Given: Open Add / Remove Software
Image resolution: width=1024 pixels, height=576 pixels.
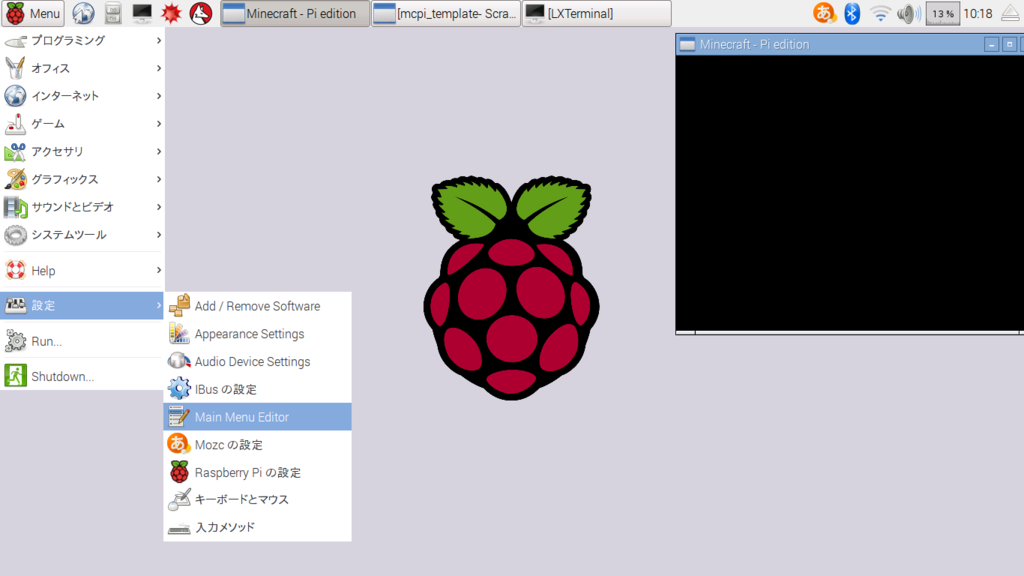Looking at the screenshot, I should [257, 306].
